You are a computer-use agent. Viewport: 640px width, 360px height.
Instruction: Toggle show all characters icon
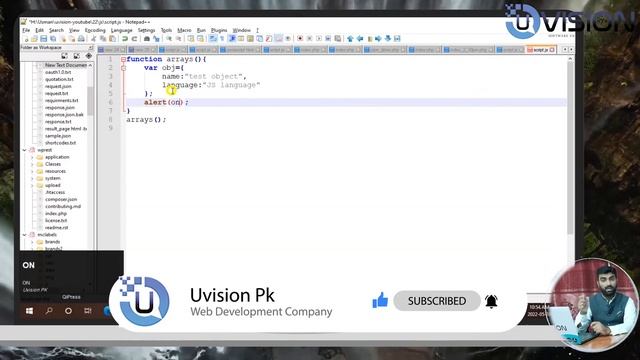pyautogui.click(x=222, y=39)
